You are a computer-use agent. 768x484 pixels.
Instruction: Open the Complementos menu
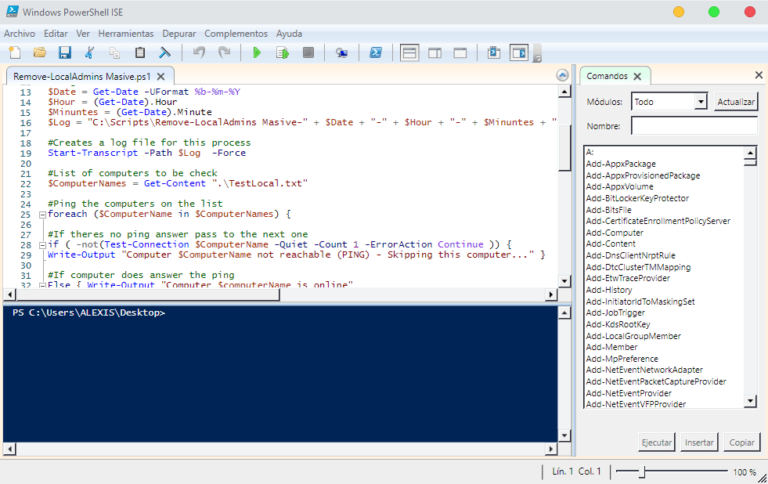click(x=236, y=34)
